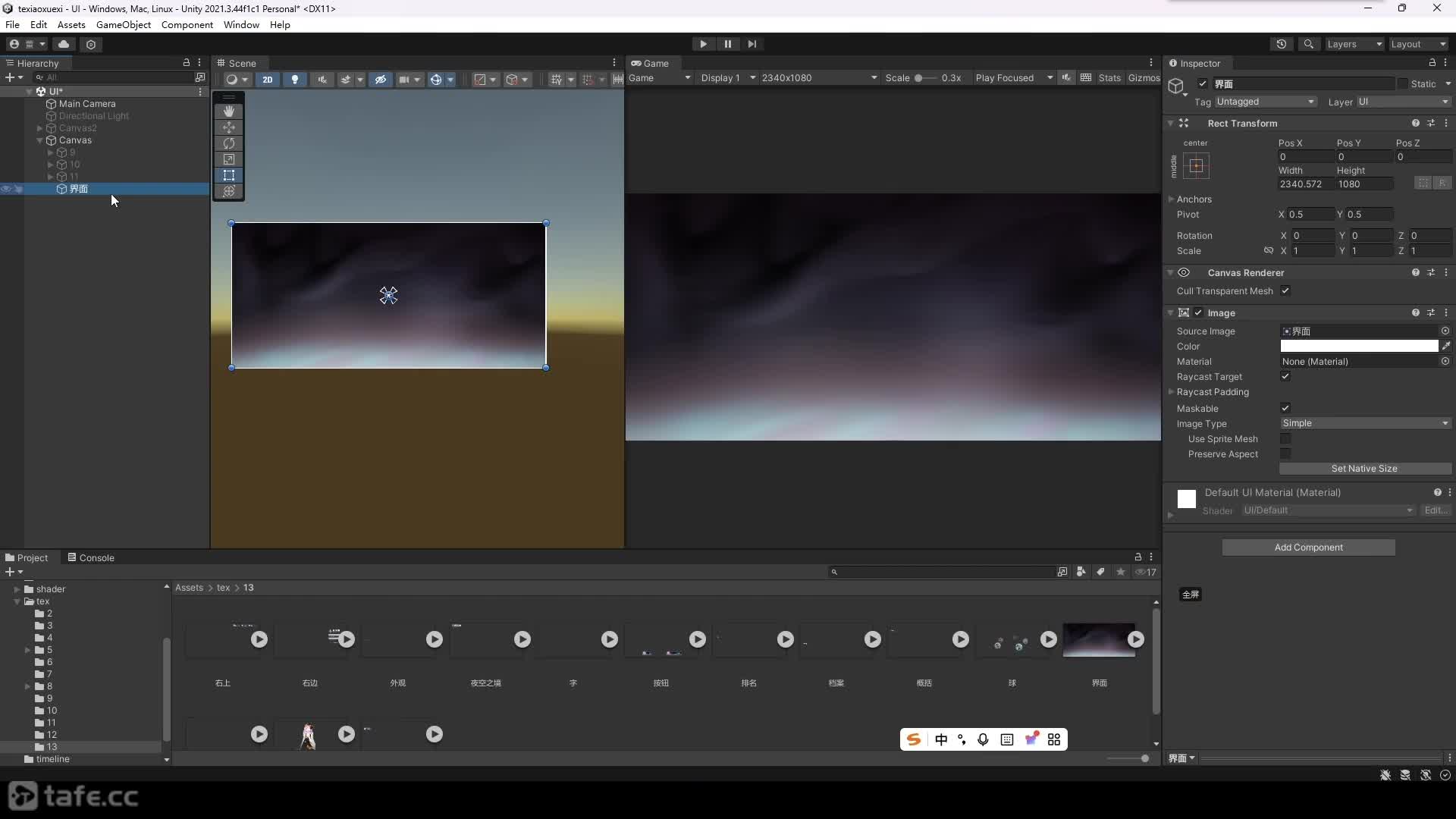Select the Scale tool in Scene toolbar
This screenshot has height=819, width=1456.
[x=228, y=159]
